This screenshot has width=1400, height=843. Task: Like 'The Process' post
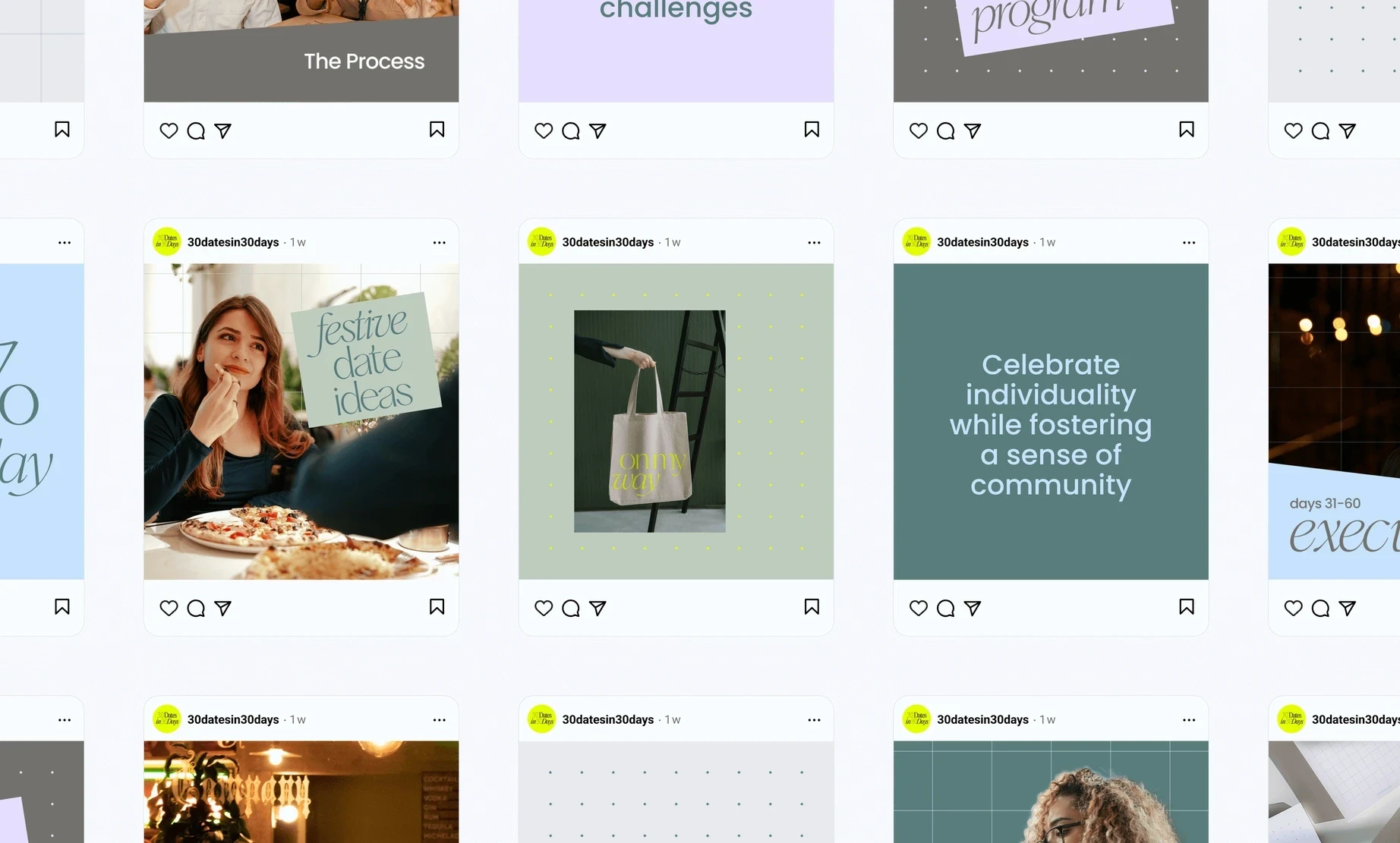pyautogui.click(x=169, y=131)
